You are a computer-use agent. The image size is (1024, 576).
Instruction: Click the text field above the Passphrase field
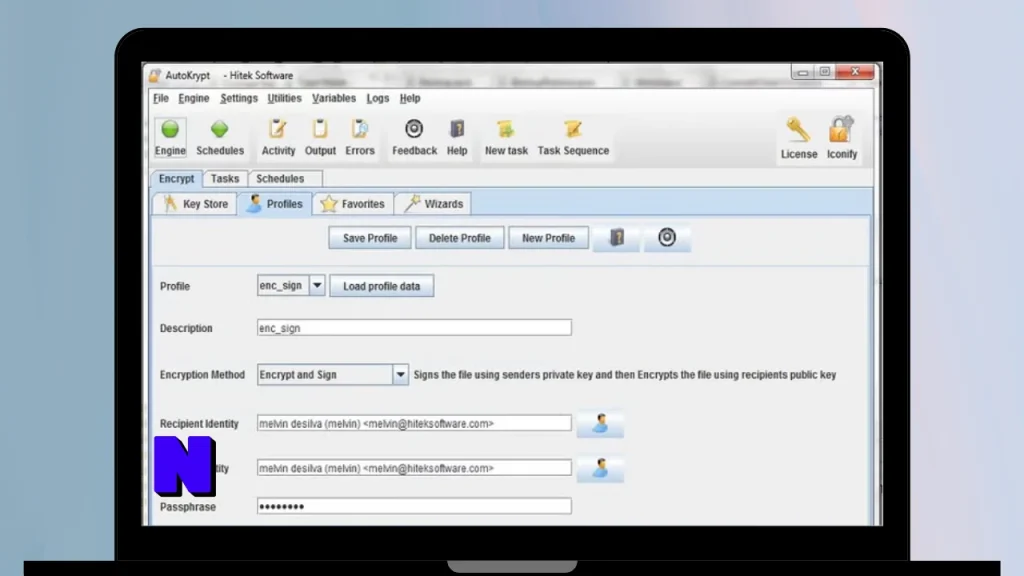(414, 468)
